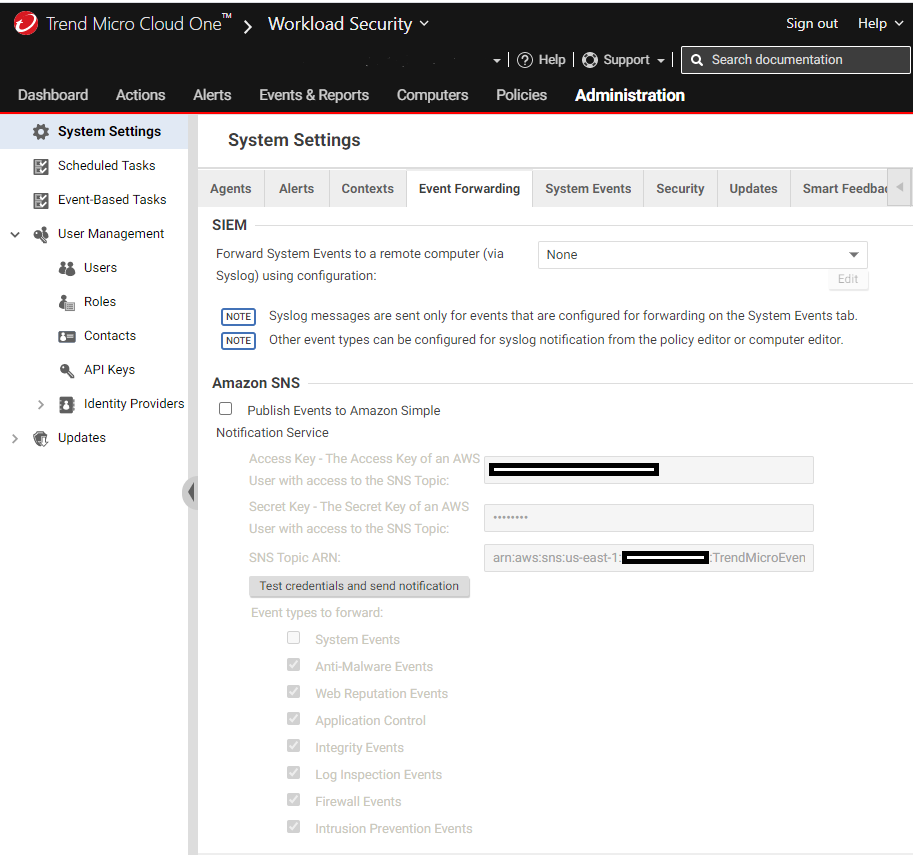Open the top-right Help dropdown menu
This screenshot has width=913, height=855.
point(880,24)
